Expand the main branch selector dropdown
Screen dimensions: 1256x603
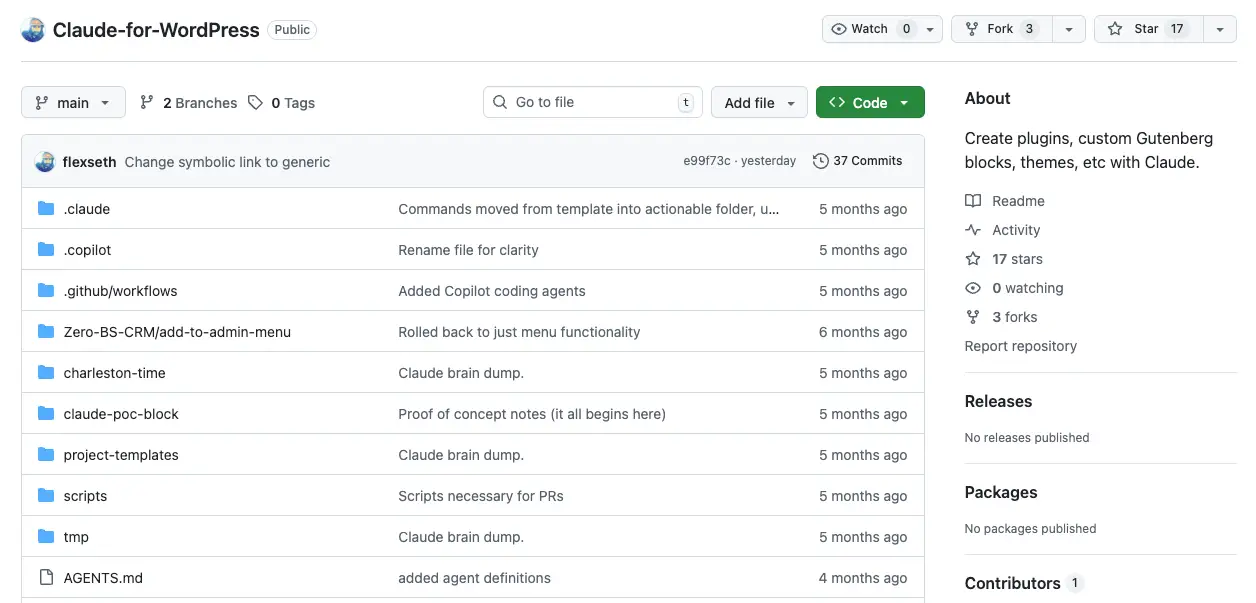(x=73, y=102)
